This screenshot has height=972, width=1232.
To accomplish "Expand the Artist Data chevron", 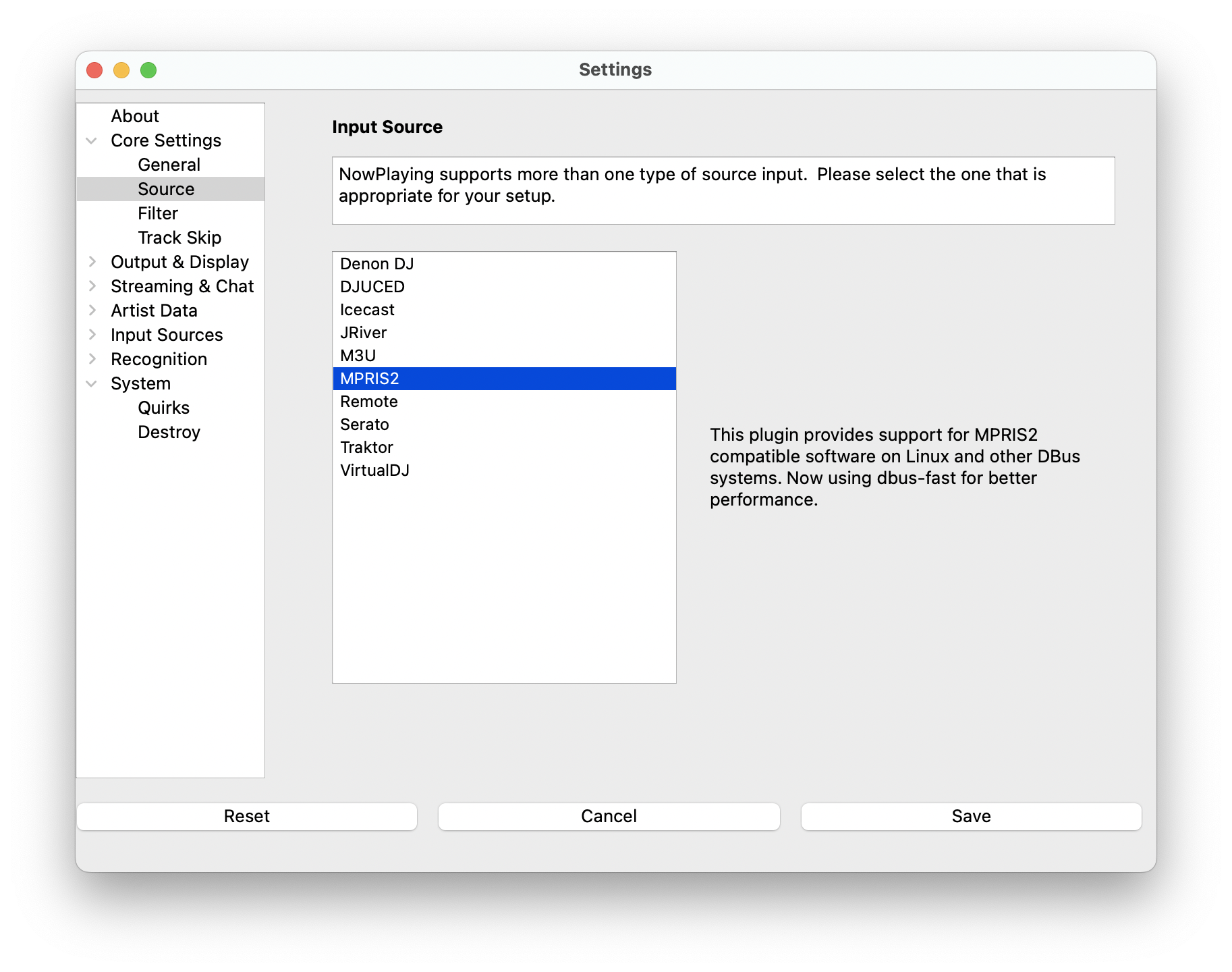I will [92, 310].
